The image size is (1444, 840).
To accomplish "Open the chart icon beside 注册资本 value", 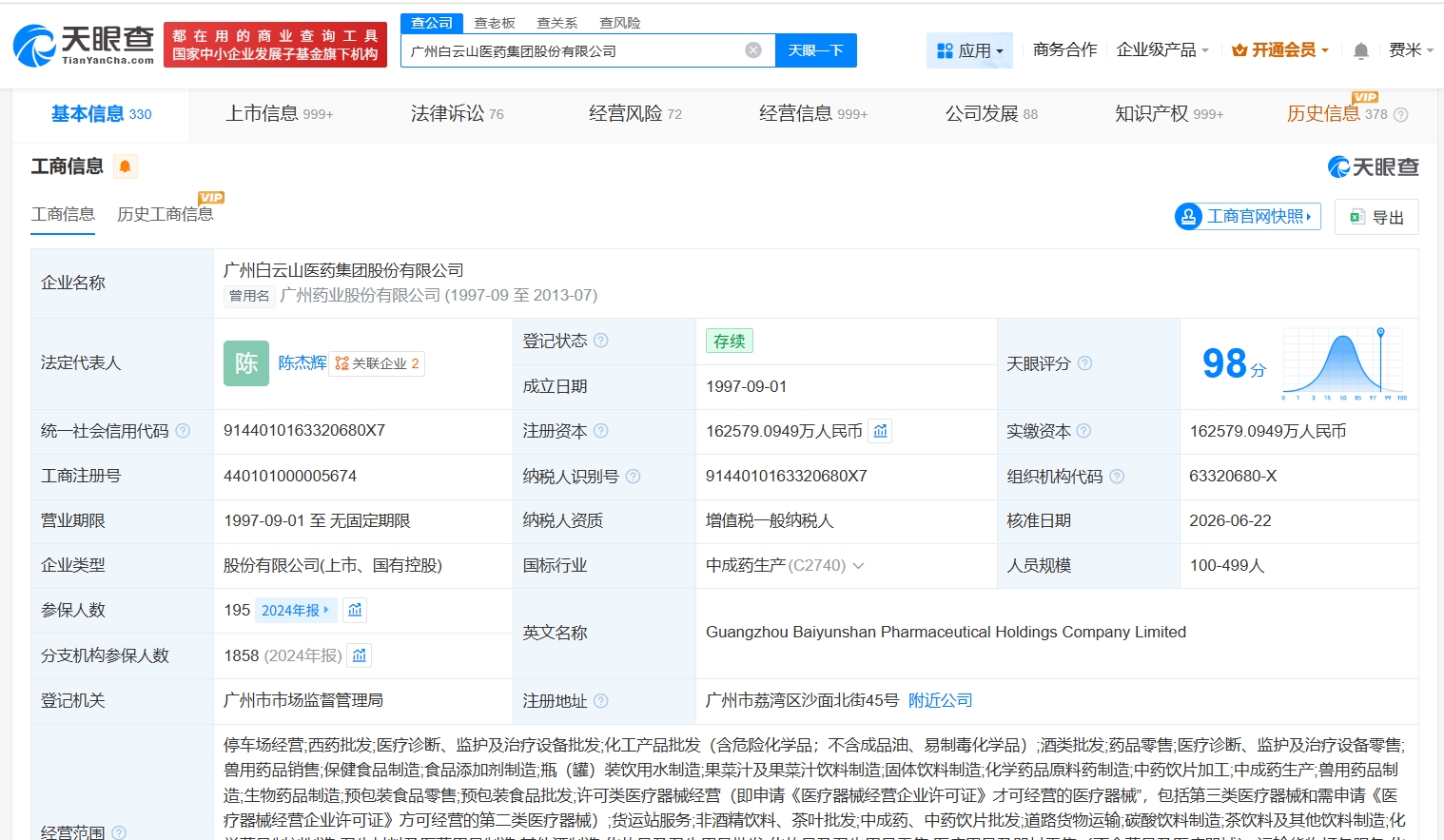I will 881,431.
